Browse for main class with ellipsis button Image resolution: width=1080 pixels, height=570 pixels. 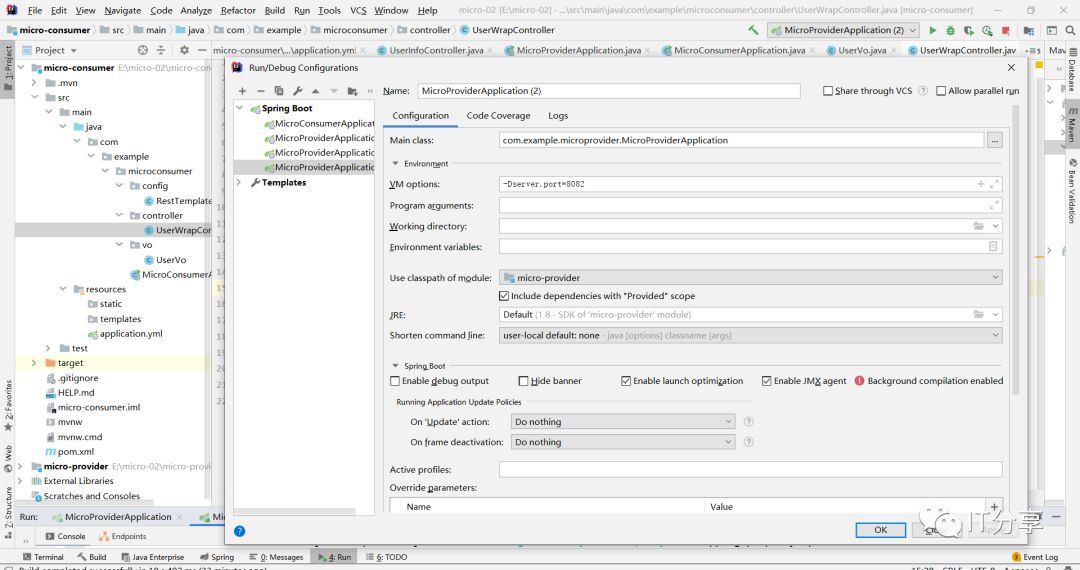pos(995,140)
